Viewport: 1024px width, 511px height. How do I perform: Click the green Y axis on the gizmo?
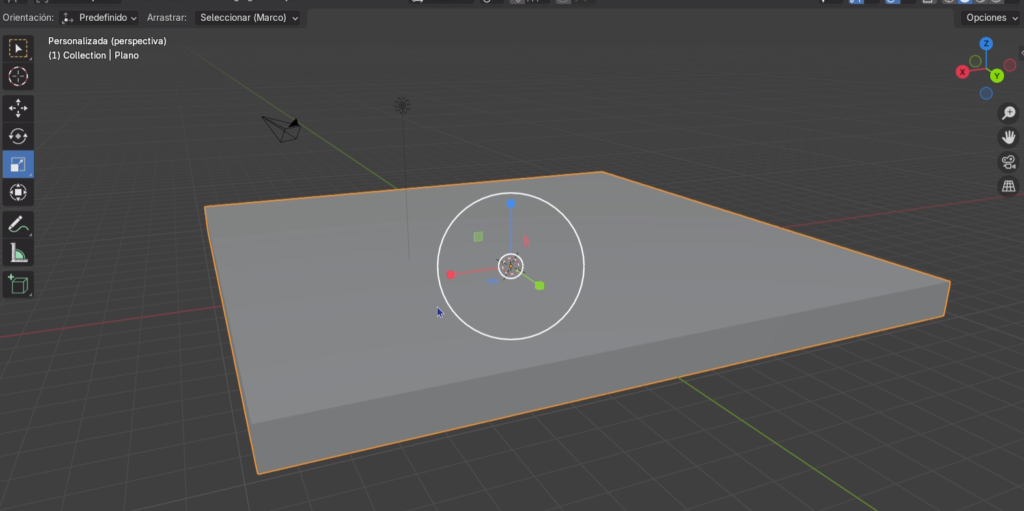tap(997, 76)
